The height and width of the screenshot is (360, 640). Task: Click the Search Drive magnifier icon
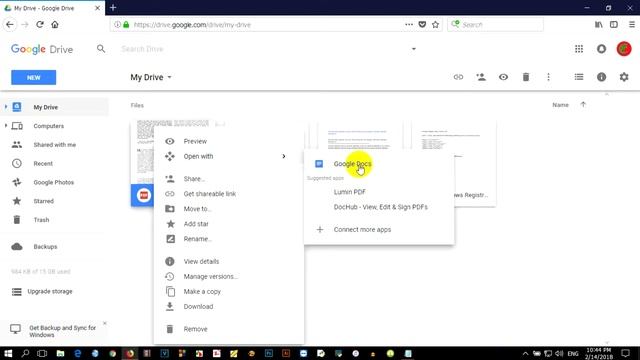101,49
